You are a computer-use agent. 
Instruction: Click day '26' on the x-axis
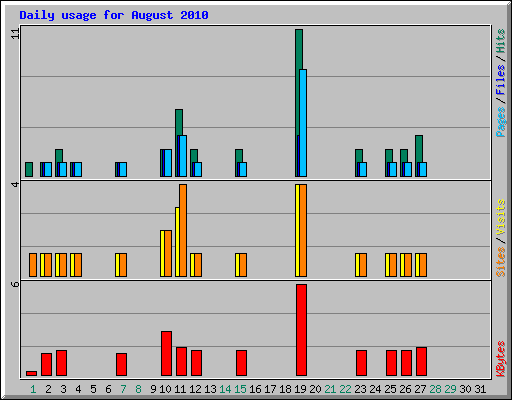405,389
